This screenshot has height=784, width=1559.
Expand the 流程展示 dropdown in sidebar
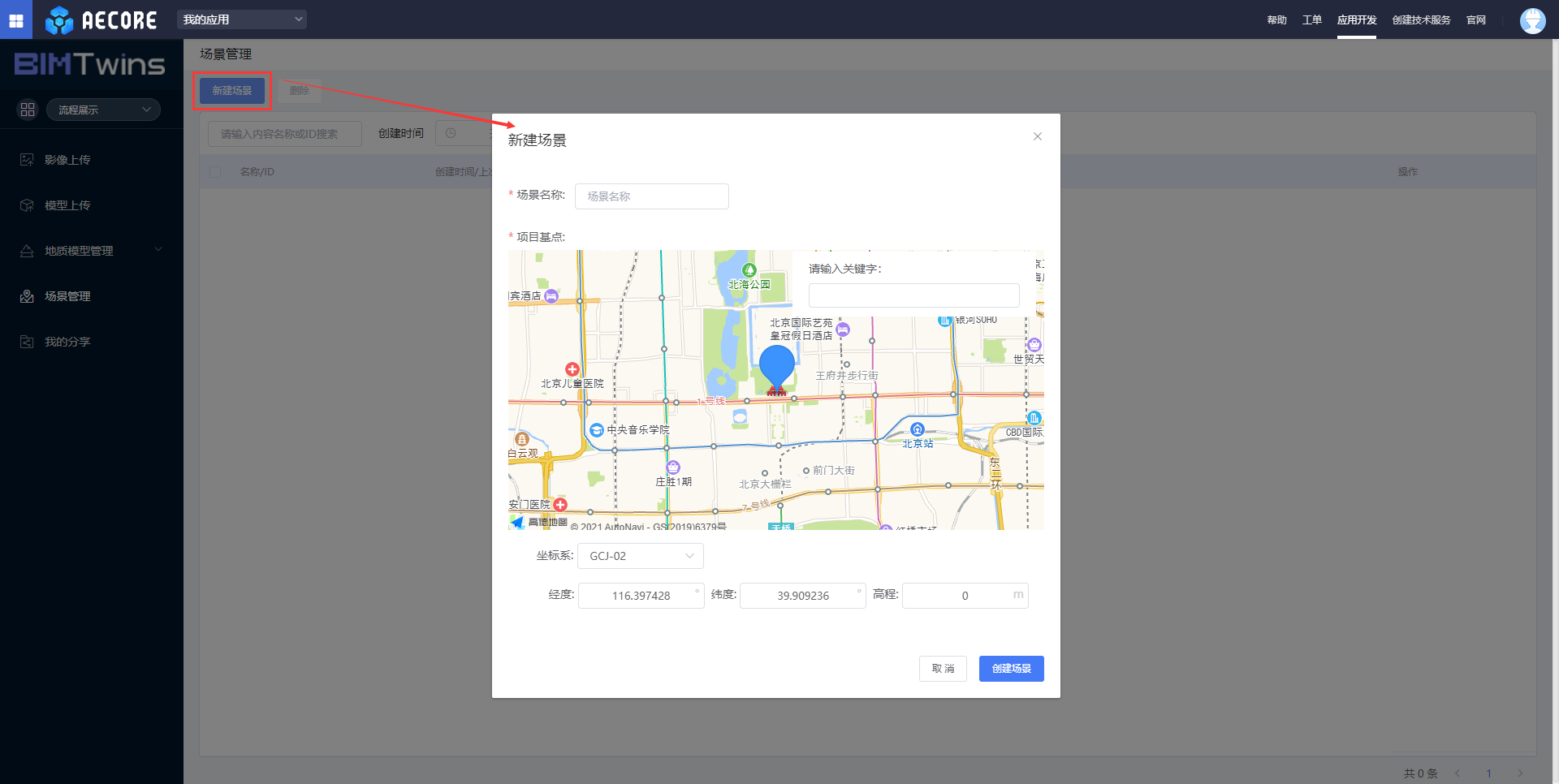(103, 110)
